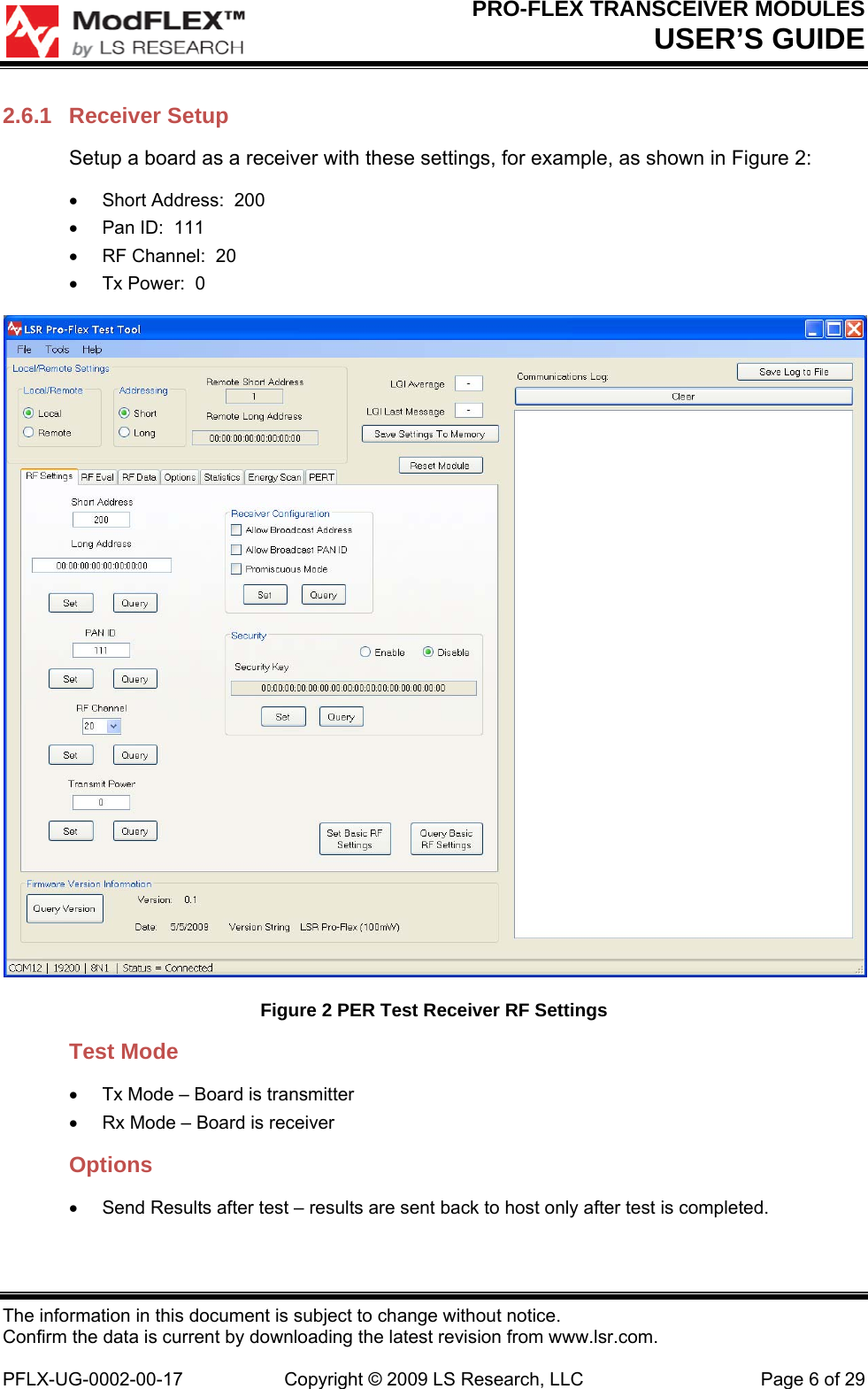Click 'COM12' in the status bar
The image size is (868, 1389).
point(26,968)
